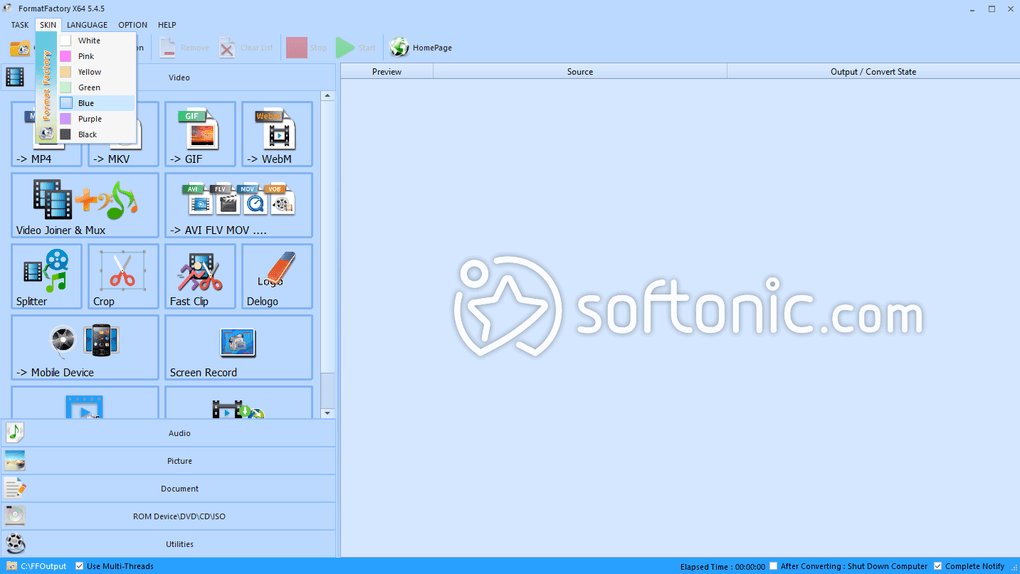Open C:\FFOutput folder in status bar
Viewport: 1020px width, 574px height.
click(x=36, y=566)
